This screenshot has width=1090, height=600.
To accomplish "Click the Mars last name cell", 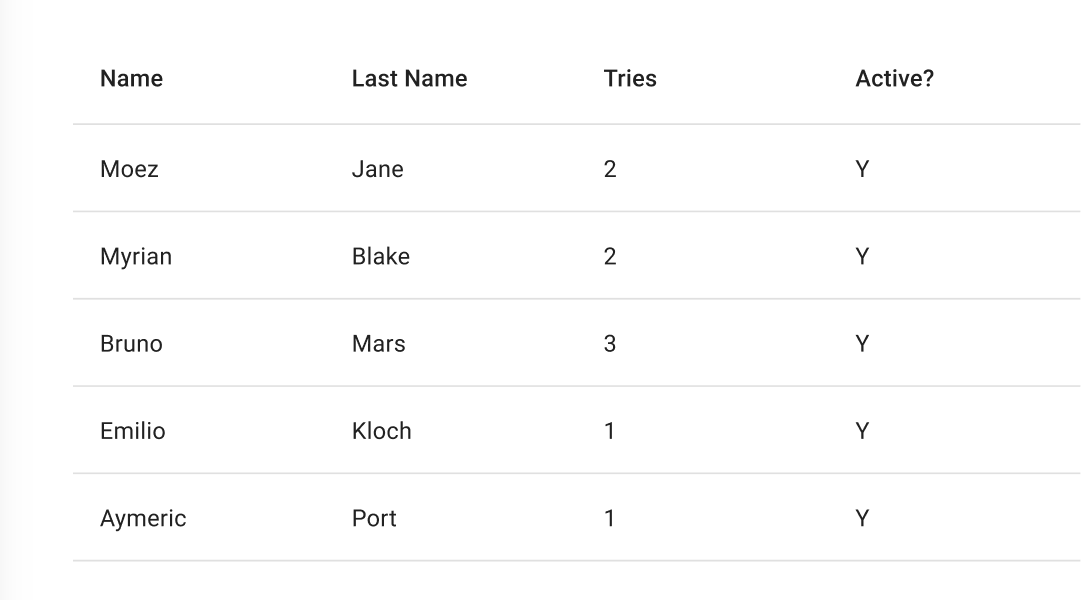I will point(378,344).
